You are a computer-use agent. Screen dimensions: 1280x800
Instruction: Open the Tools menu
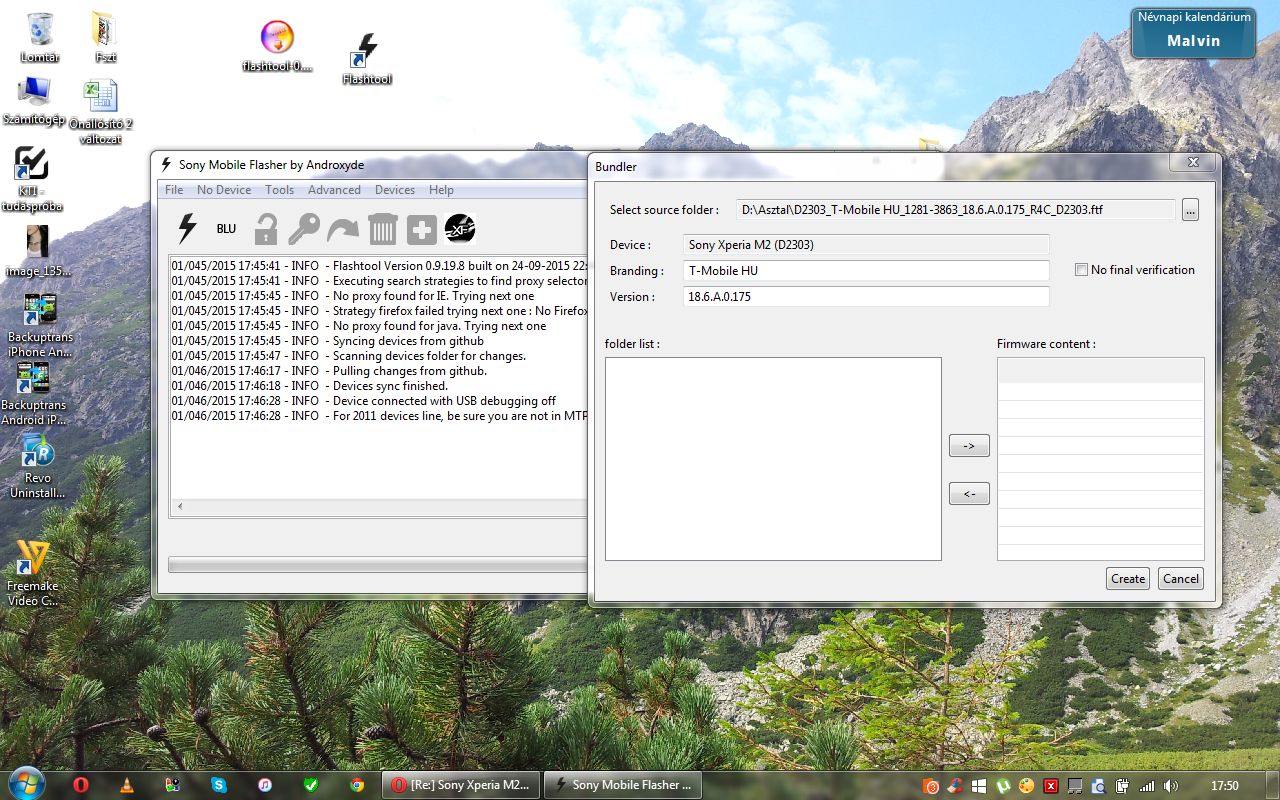click(x=280, y=190)
